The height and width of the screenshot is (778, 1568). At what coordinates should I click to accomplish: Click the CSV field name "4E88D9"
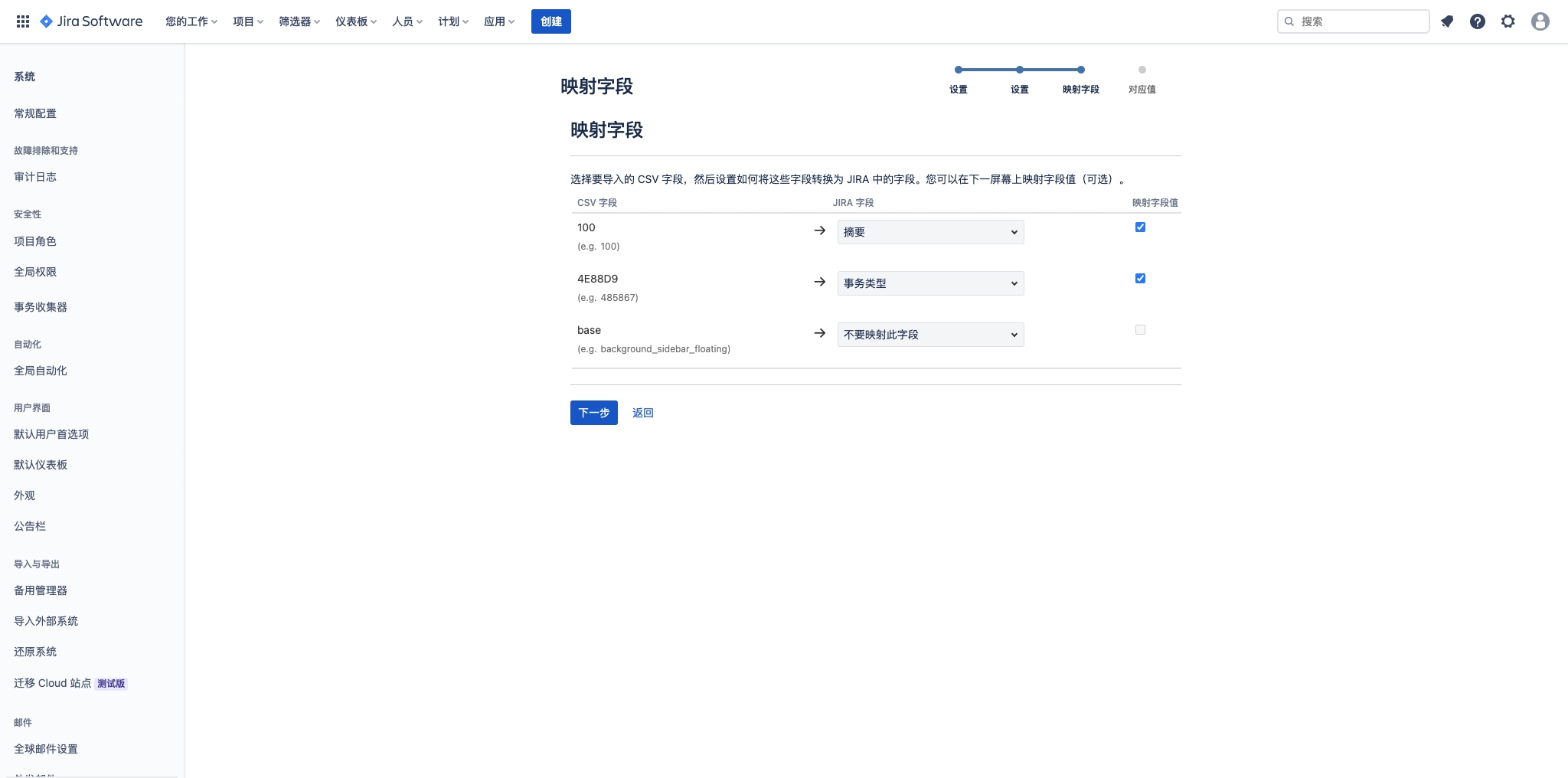597,279
